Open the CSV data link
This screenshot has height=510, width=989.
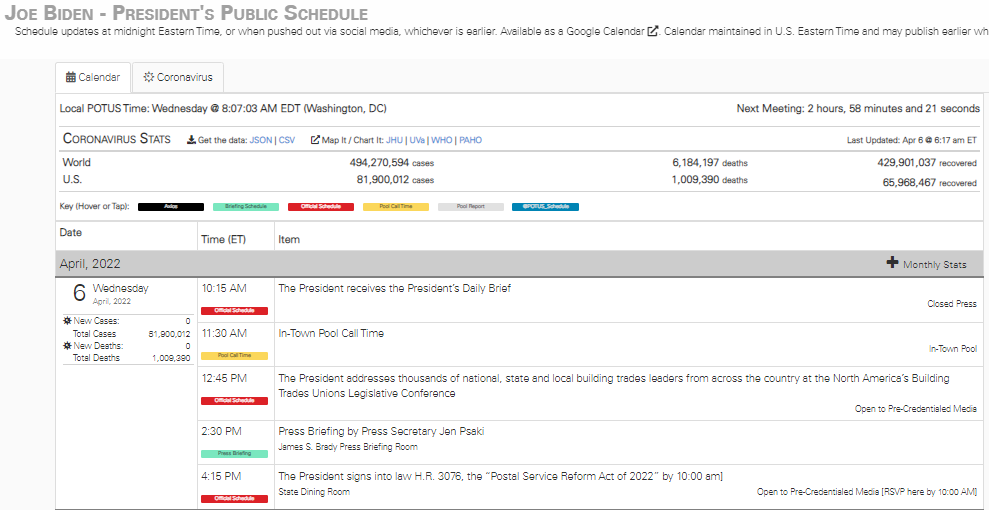click(x=287, y=140)
